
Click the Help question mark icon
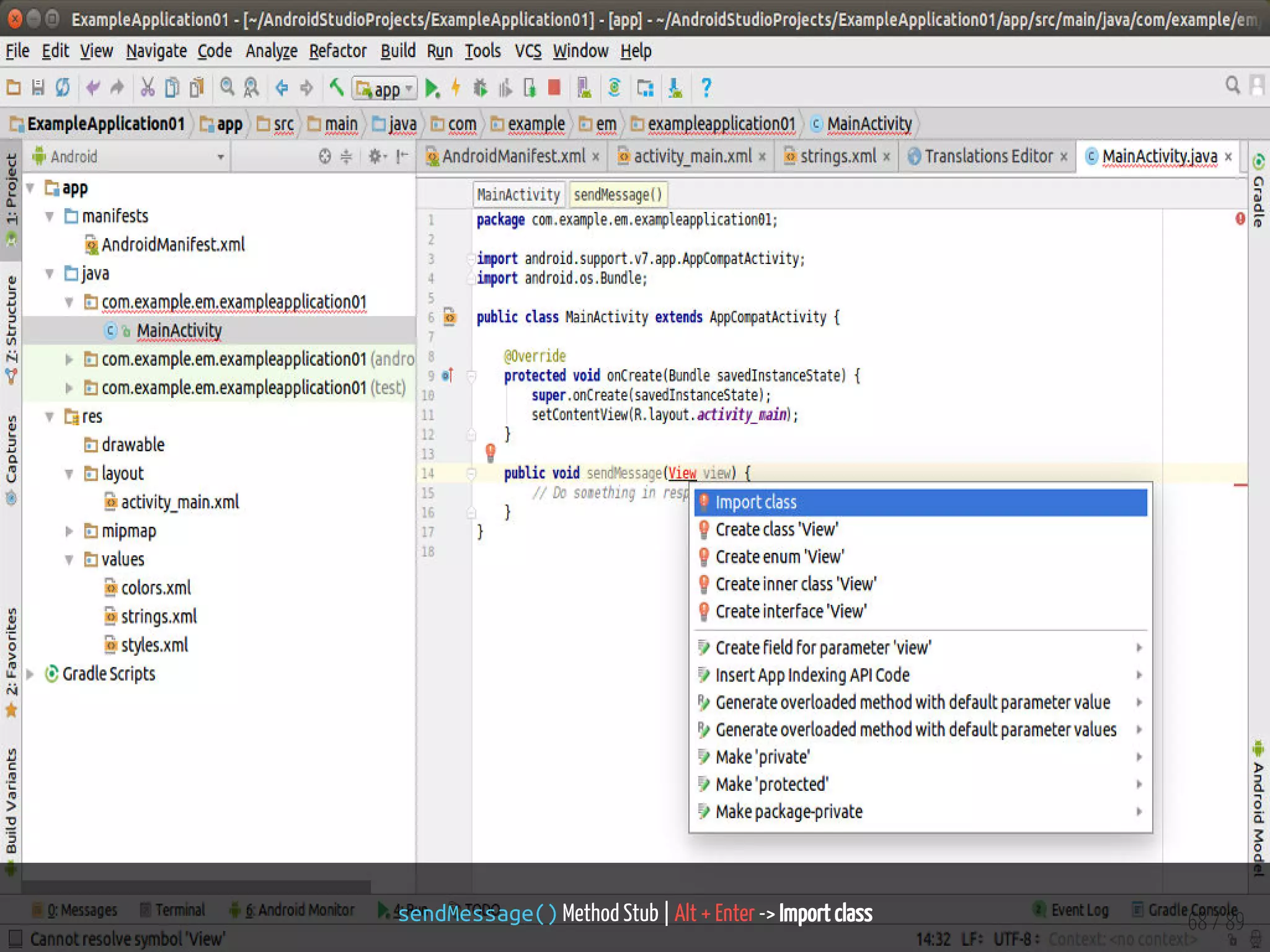[706, 88]
